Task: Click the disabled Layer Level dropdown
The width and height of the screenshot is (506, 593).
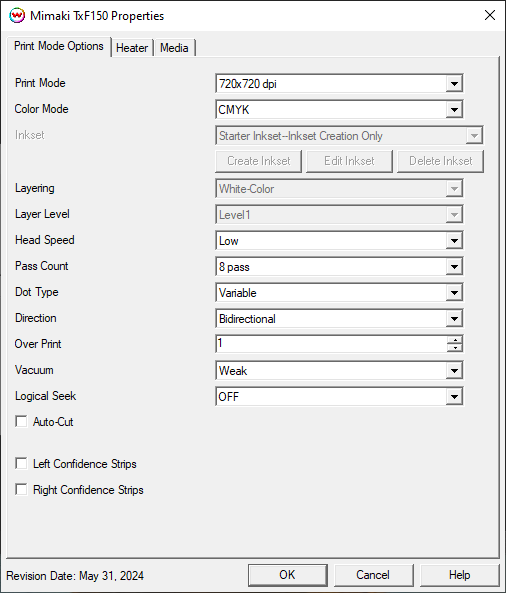Action: 339,214
